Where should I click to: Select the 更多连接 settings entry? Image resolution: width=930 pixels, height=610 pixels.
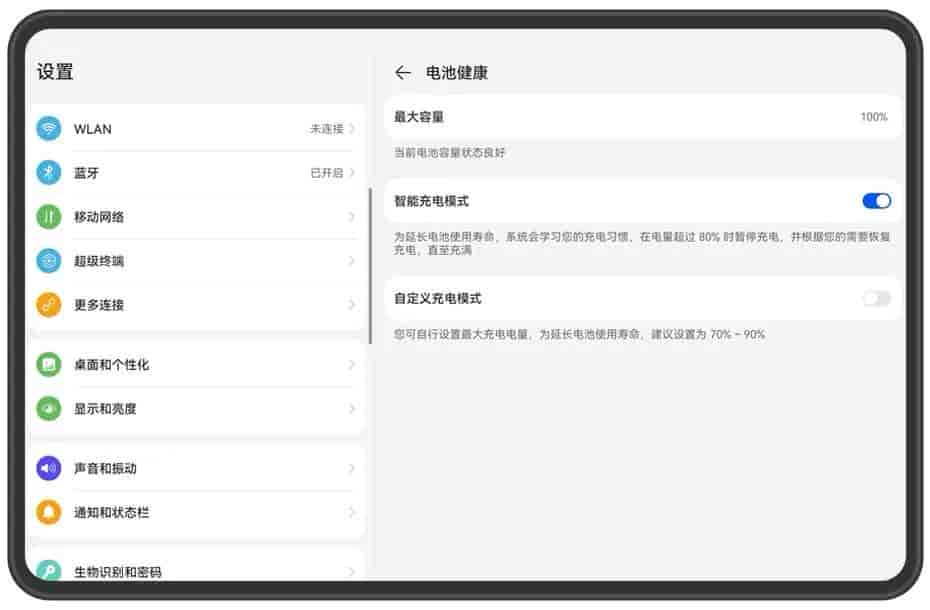tap(197, 305)
